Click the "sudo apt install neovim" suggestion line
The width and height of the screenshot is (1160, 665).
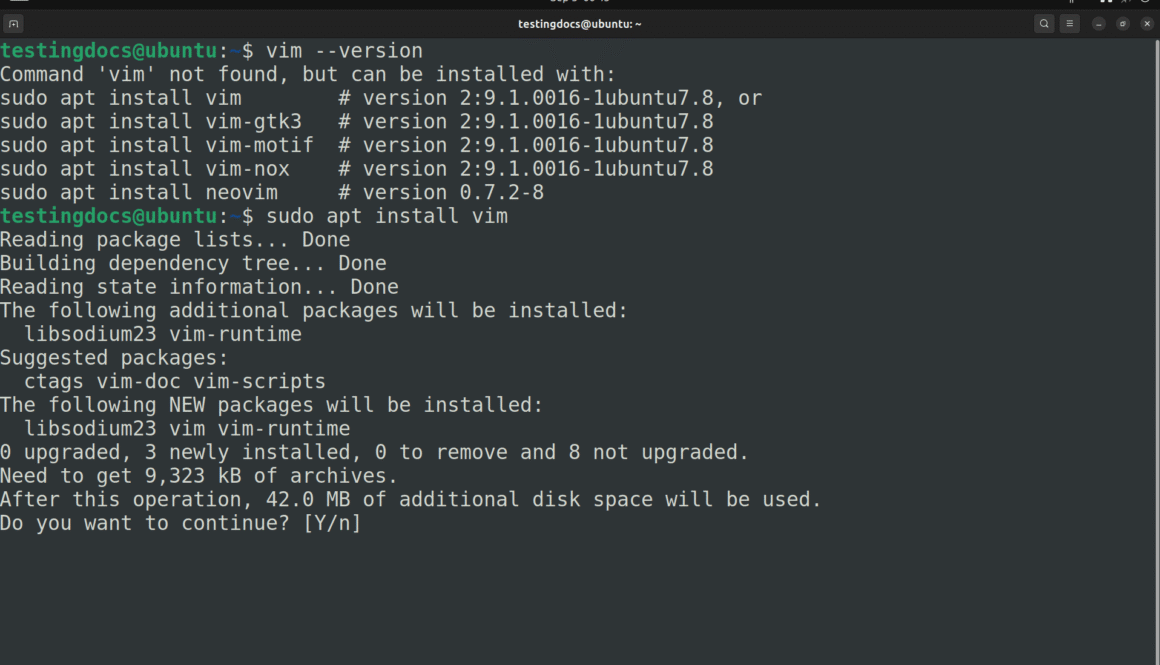(x=139, y=193)
